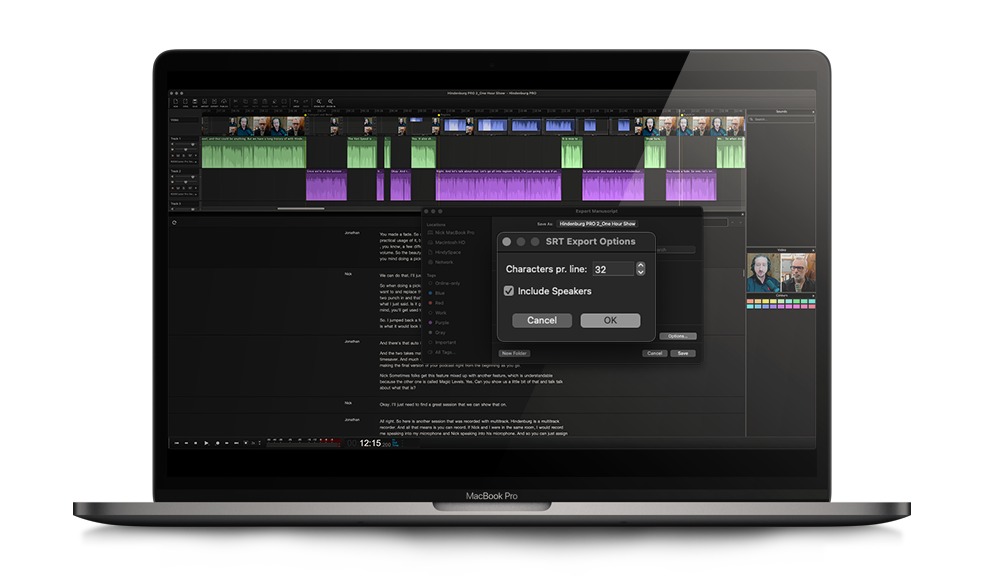The width and height of the screenshot is (984, 576).
Task: Click the Open file toolbar icon
Action: point(185,102)
